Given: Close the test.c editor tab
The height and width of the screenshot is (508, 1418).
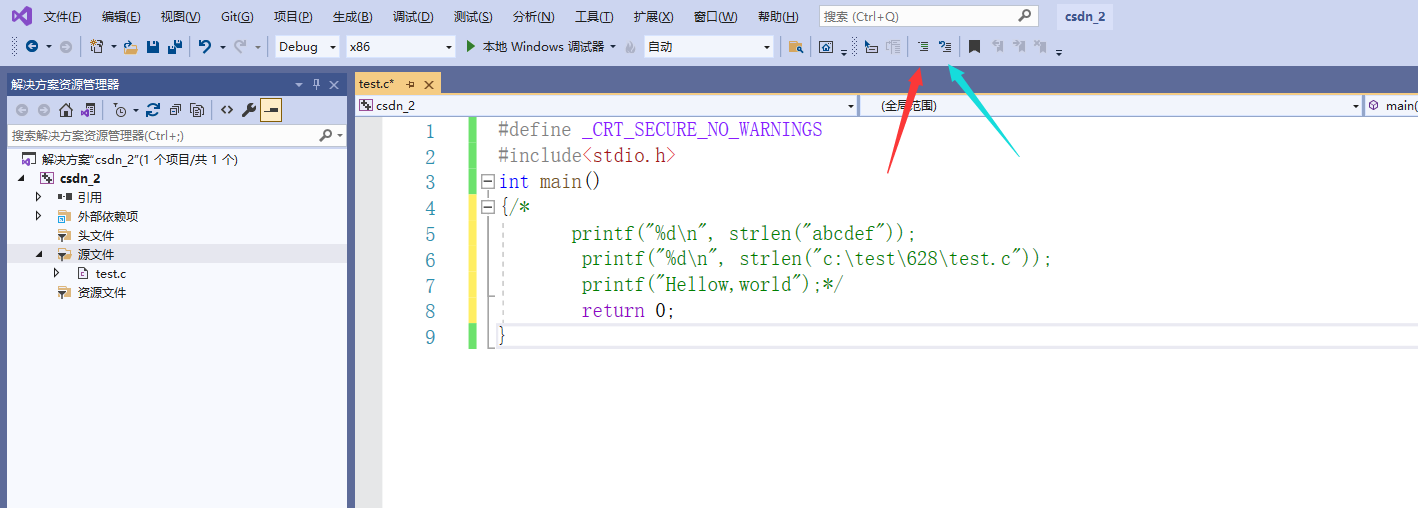Looking at the screenshot, I should point(429,85).
